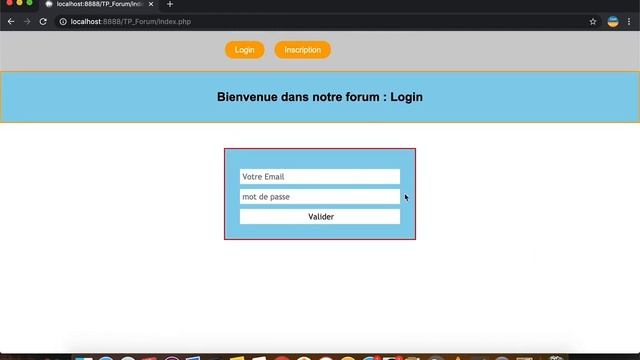Open the Chrome profile avatar
Screen dimensions: 640x360
(x=613, y=22)
